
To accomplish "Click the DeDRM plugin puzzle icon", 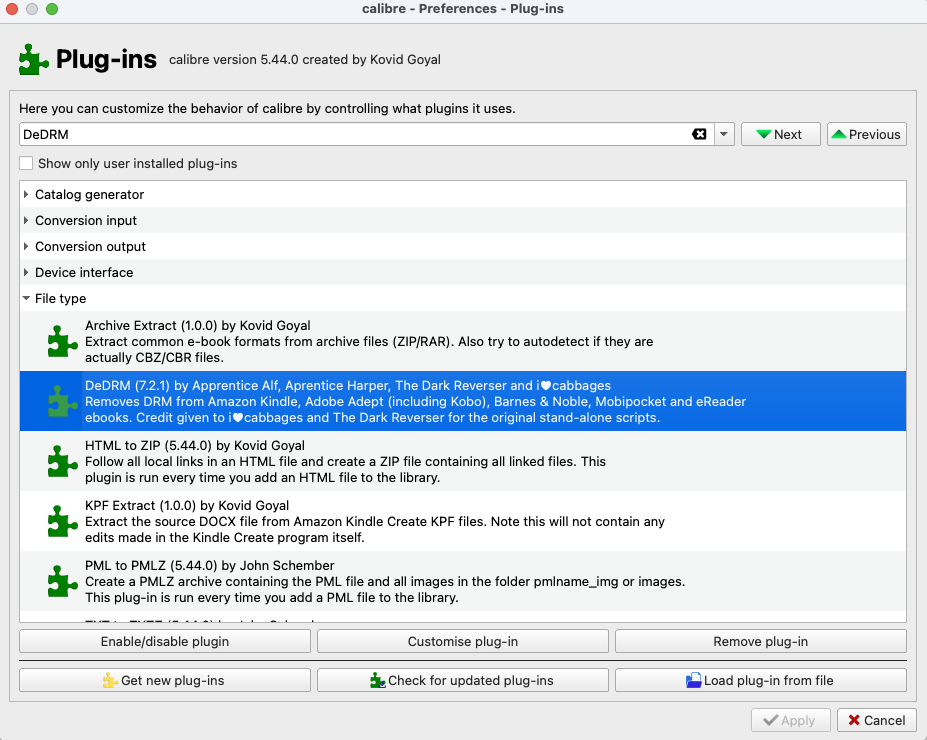I will pyautogui.click(x=63, y=401).
